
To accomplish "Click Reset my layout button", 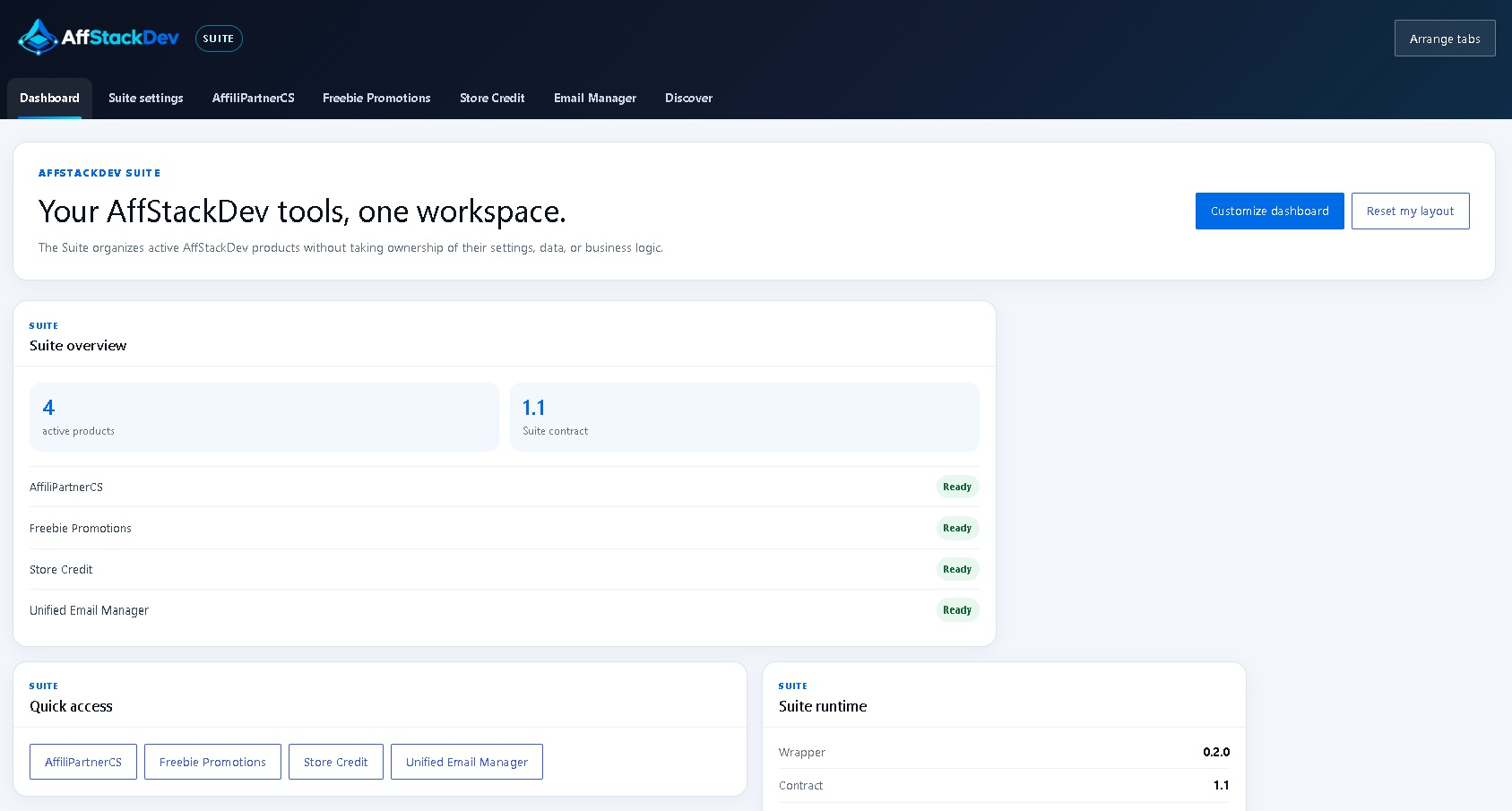I will point(1411,211).
